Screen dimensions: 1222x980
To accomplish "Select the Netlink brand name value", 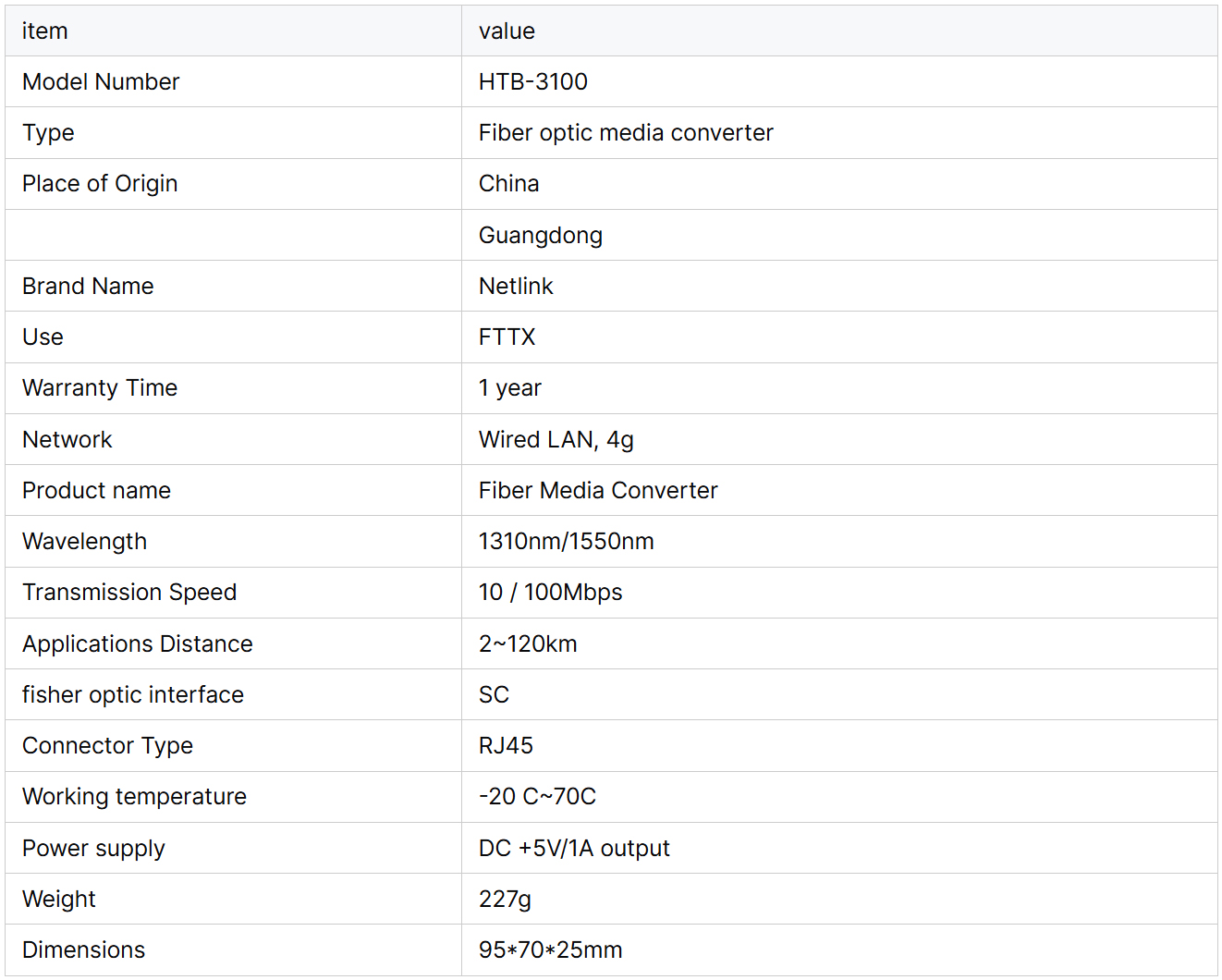I will click(x=516, y=287).
